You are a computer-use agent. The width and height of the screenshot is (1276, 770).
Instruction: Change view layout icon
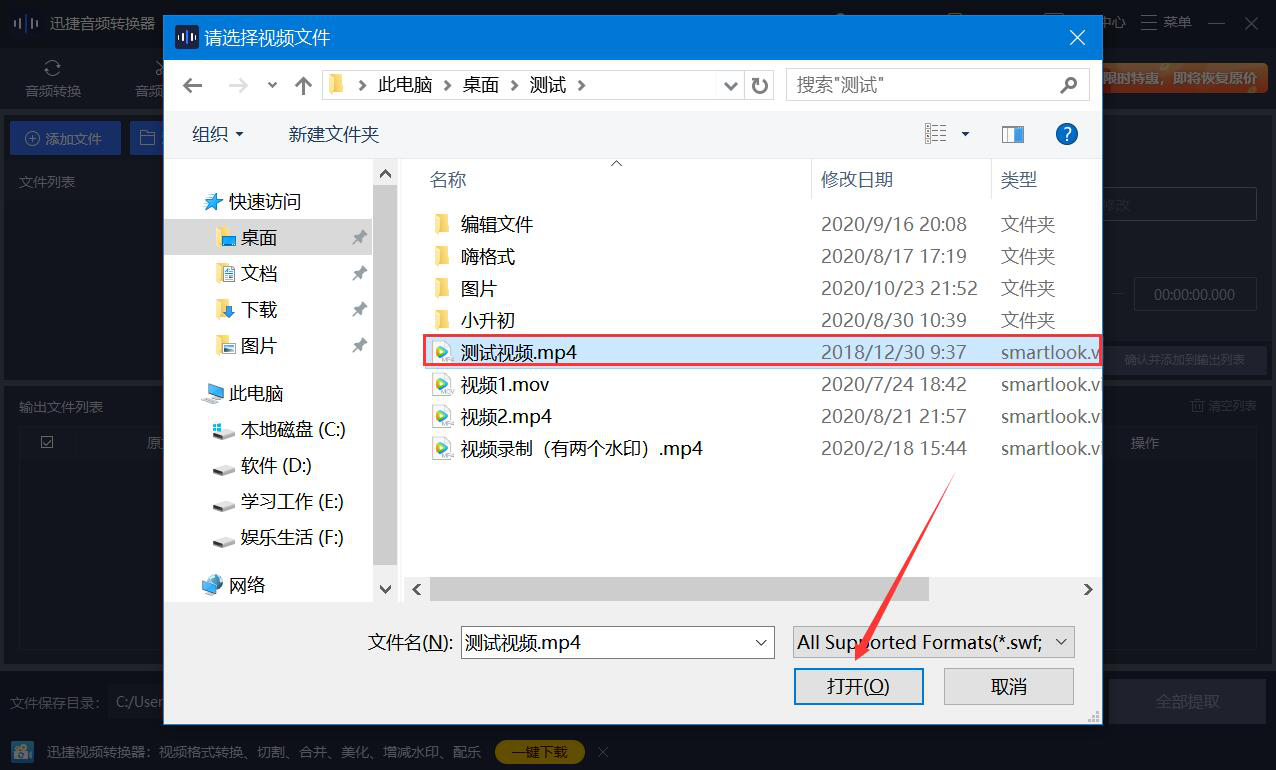[x=936, y=134]
